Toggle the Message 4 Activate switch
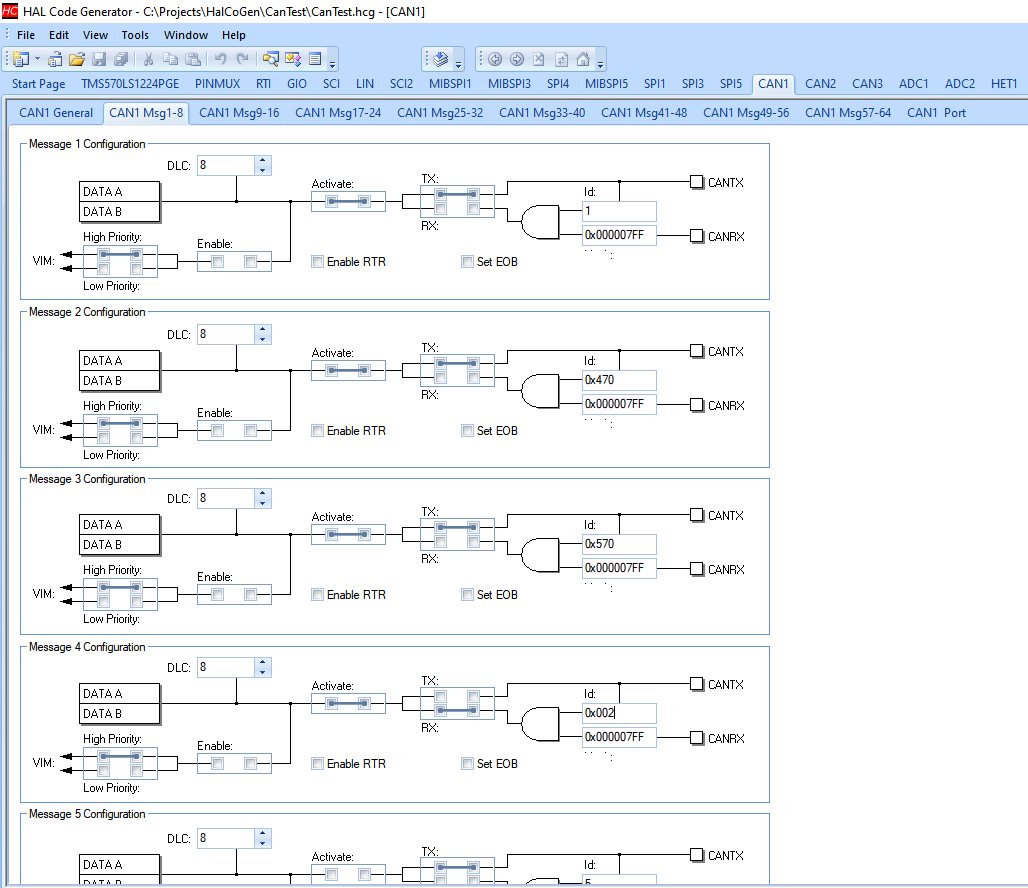Screen dimensions: 1028x888 click(348, 704)
